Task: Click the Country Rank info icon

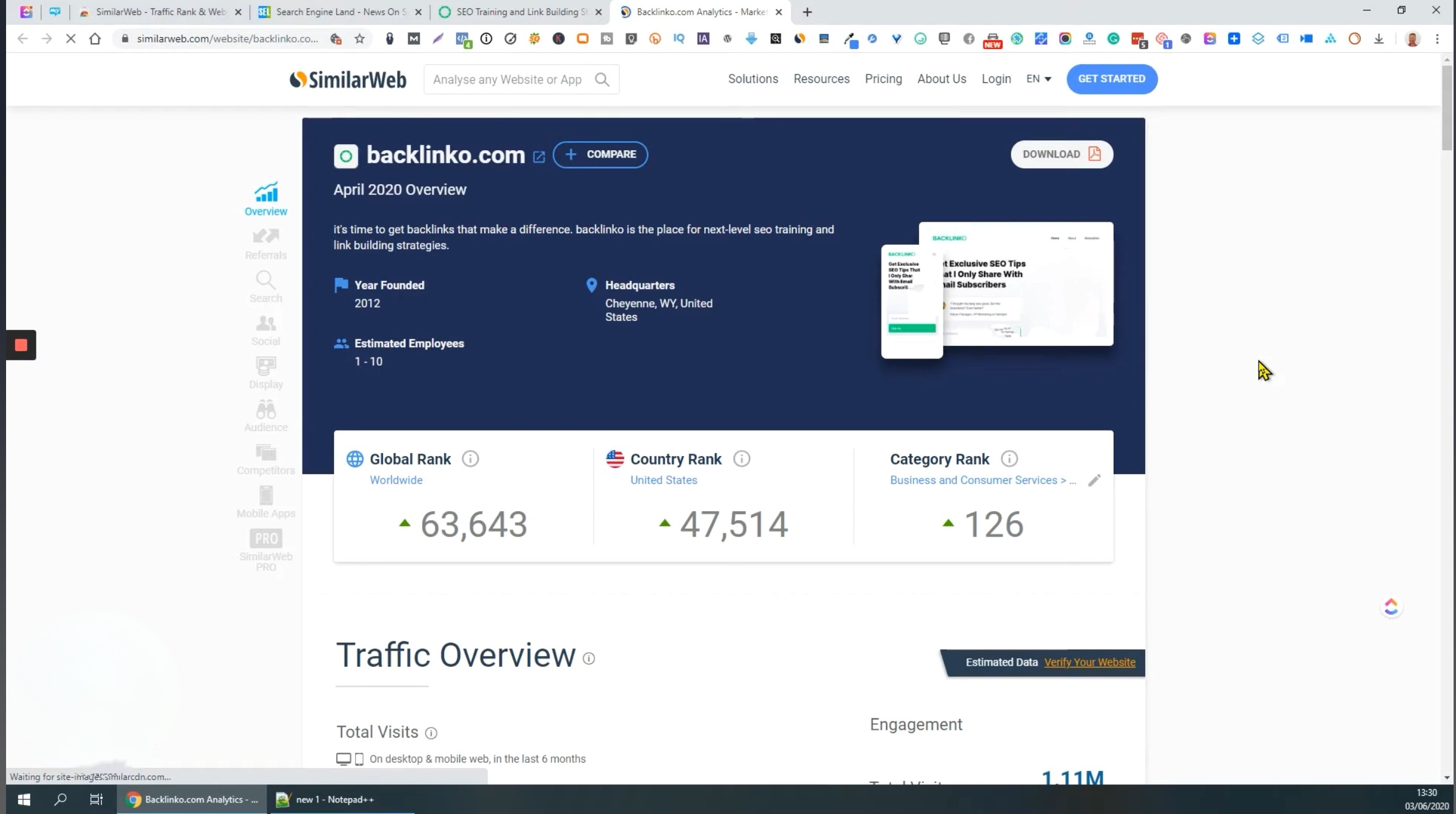Action: (742, 459)
